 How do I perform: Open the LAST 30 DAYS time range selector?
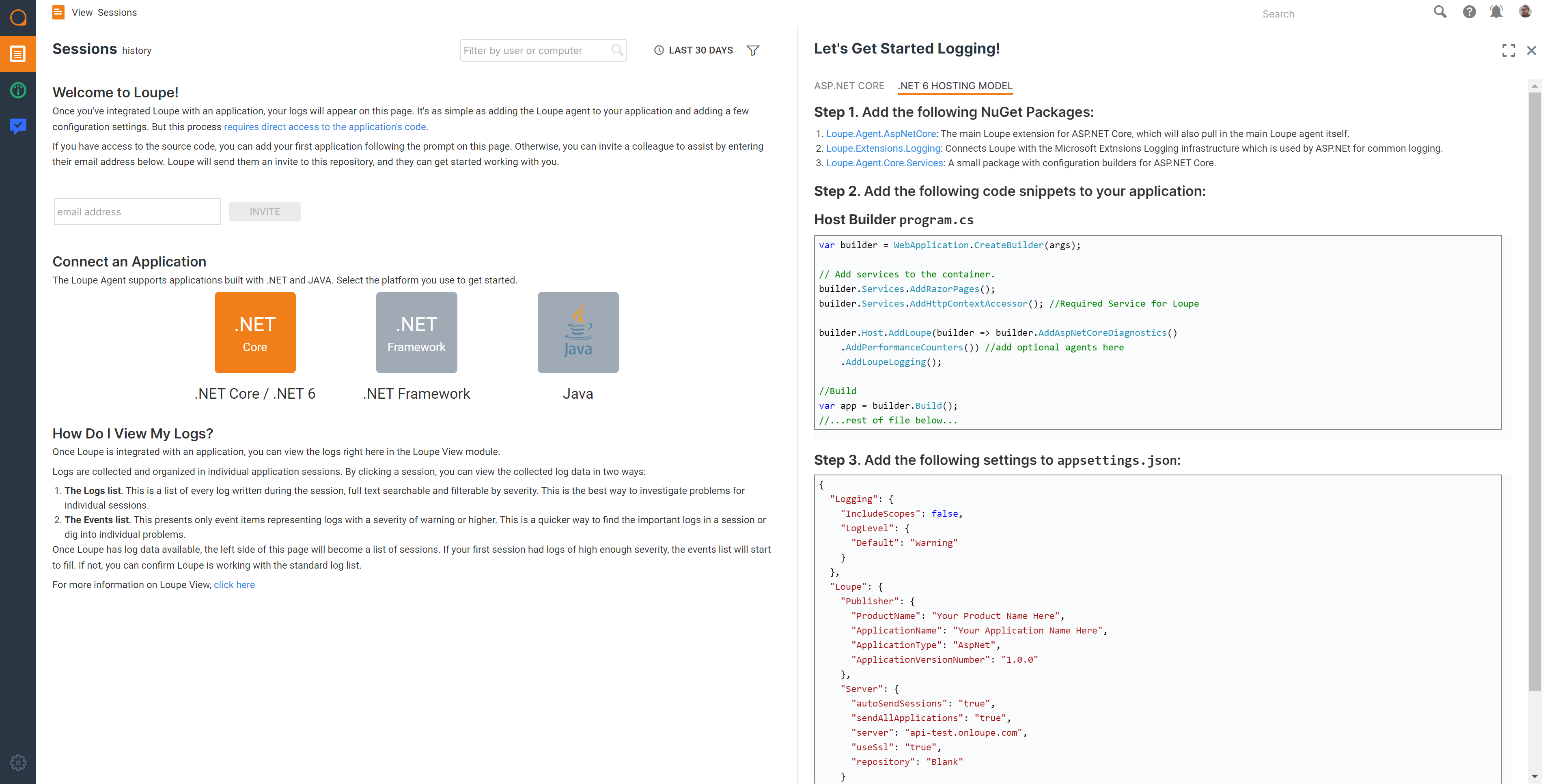[694, 50]
